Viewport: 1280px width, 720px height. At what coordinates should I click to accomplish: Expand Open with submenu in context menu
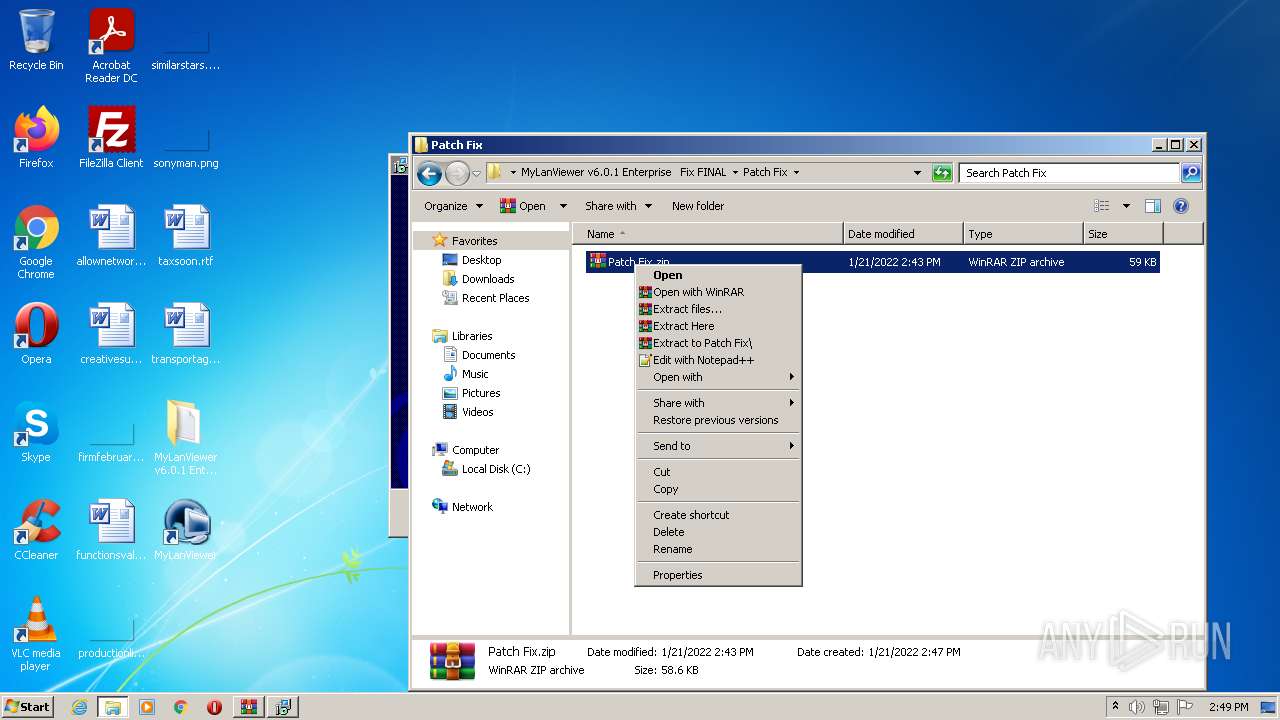pos(718,377)
